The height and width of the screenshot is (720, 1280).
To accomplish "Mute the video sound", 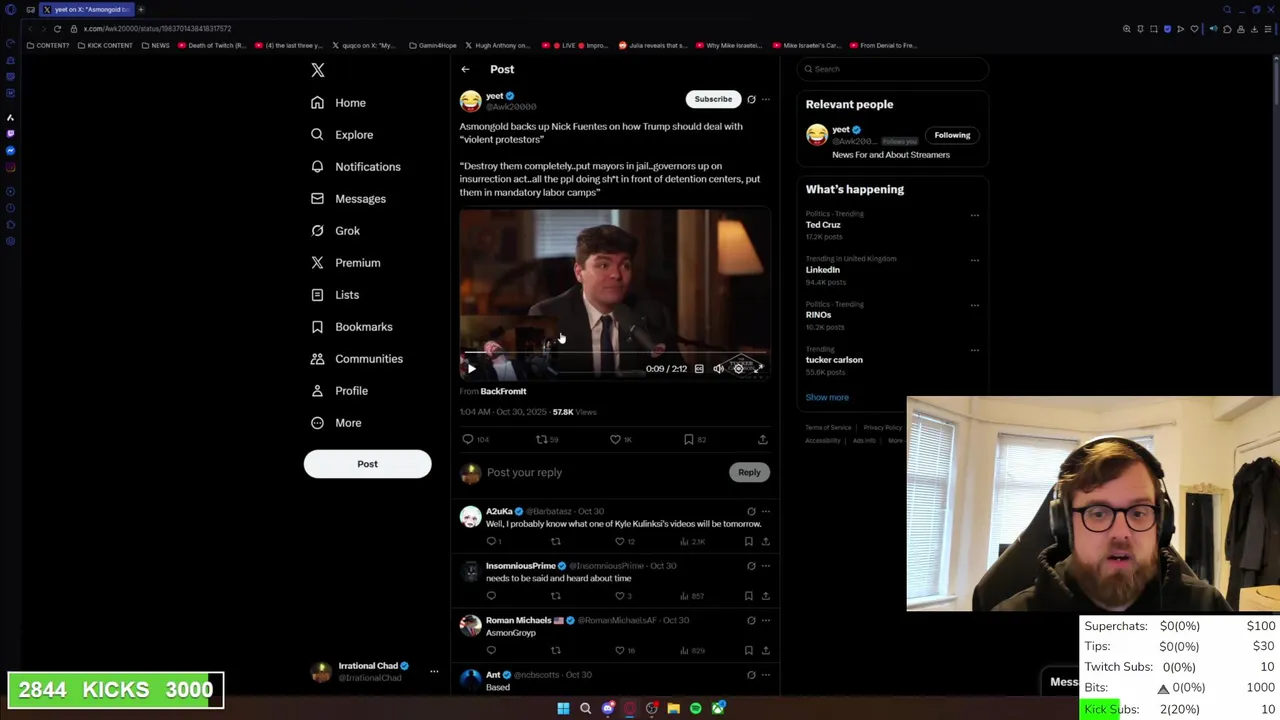I will (x=718, y=369).
